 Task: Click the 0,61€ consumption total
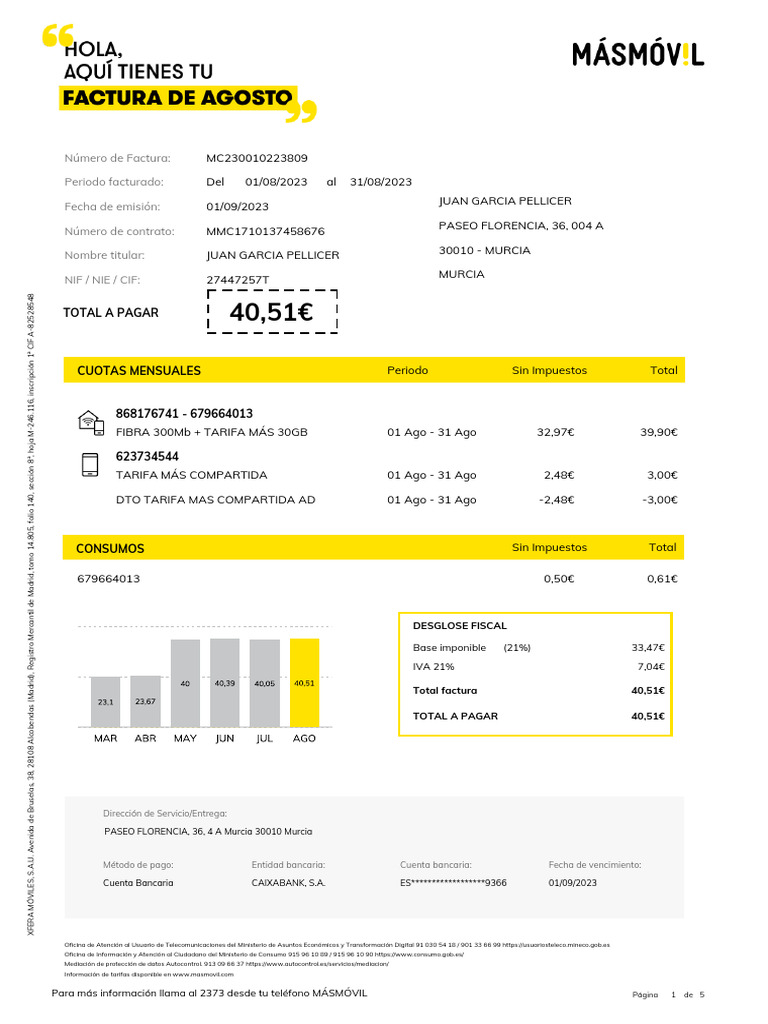[x=662, y=579]
